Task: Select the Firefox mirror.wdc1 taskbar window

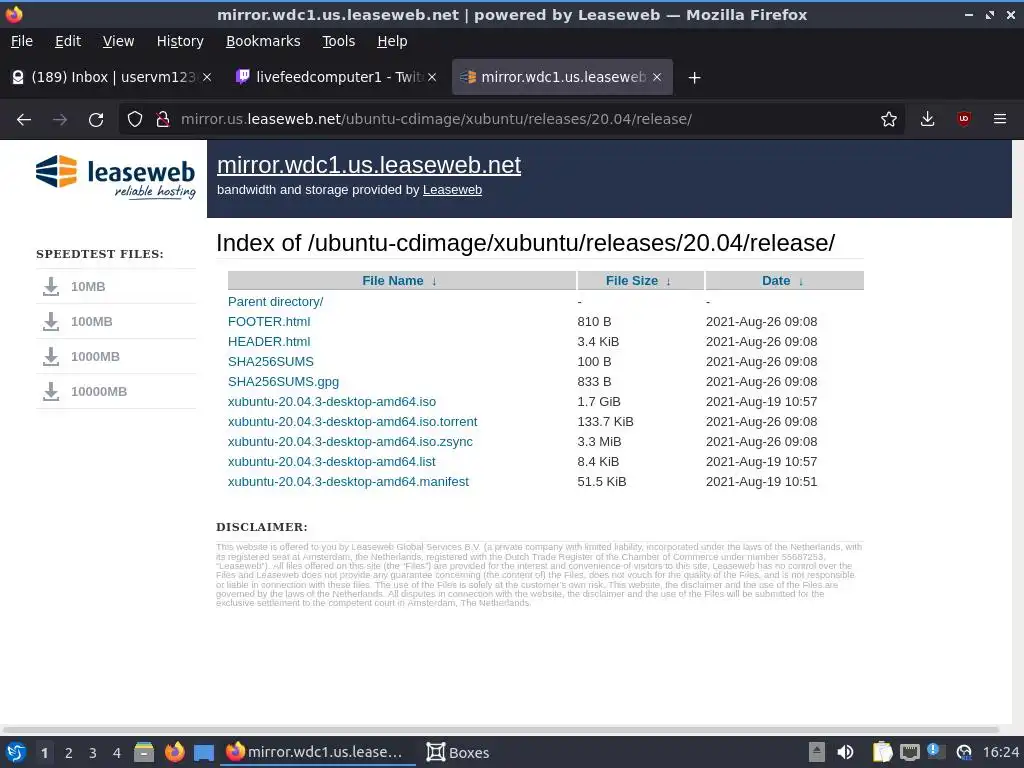Action: pyautogui.click(x=319, y=752)
